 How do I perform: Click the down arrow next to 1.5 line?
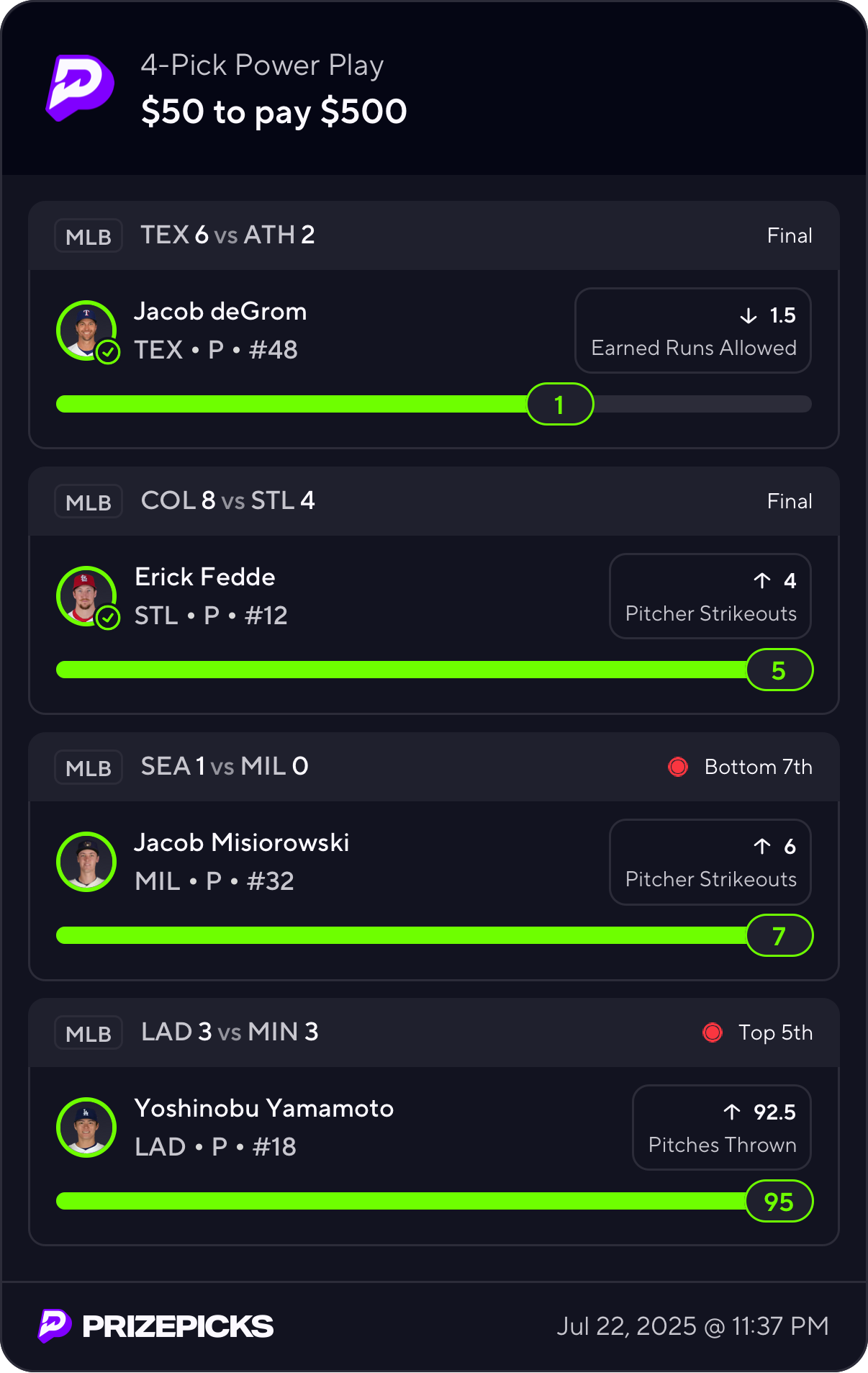click(749, 315)
